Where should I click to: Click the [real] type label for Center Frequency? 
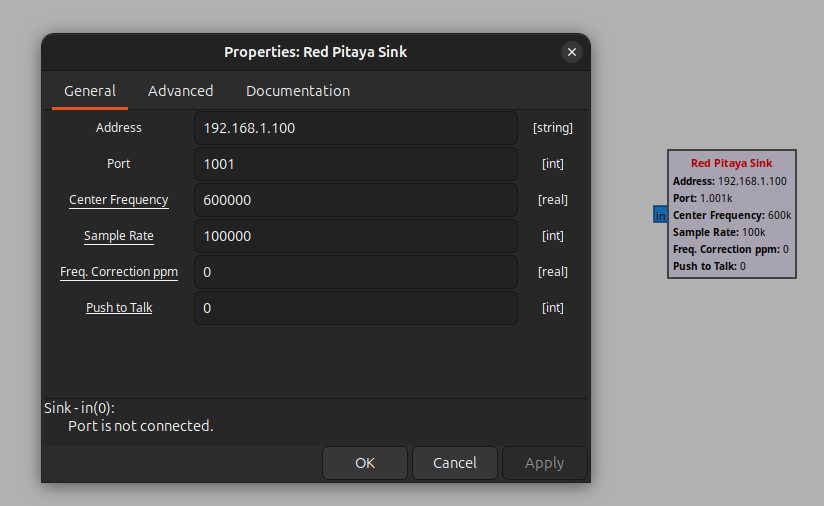553,200
